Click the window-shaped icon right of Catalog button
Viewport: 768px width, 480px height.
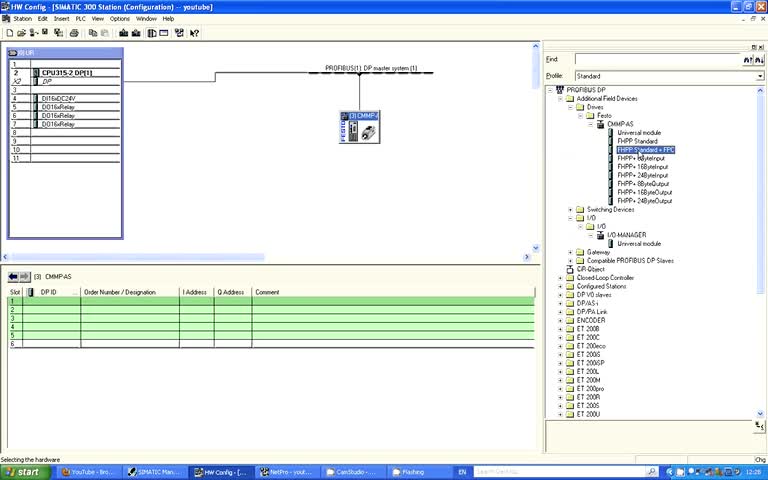click(164, 33)
